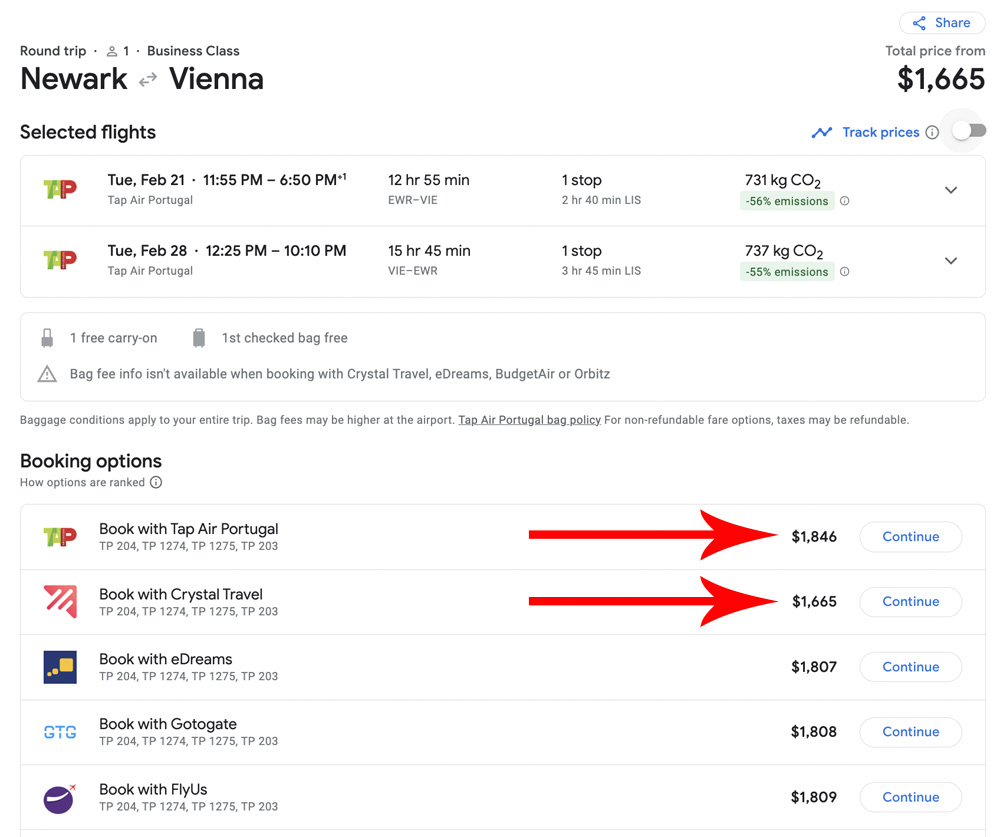Click the How options are ranked text
The image size is (1000, 837).
(82, 482)
